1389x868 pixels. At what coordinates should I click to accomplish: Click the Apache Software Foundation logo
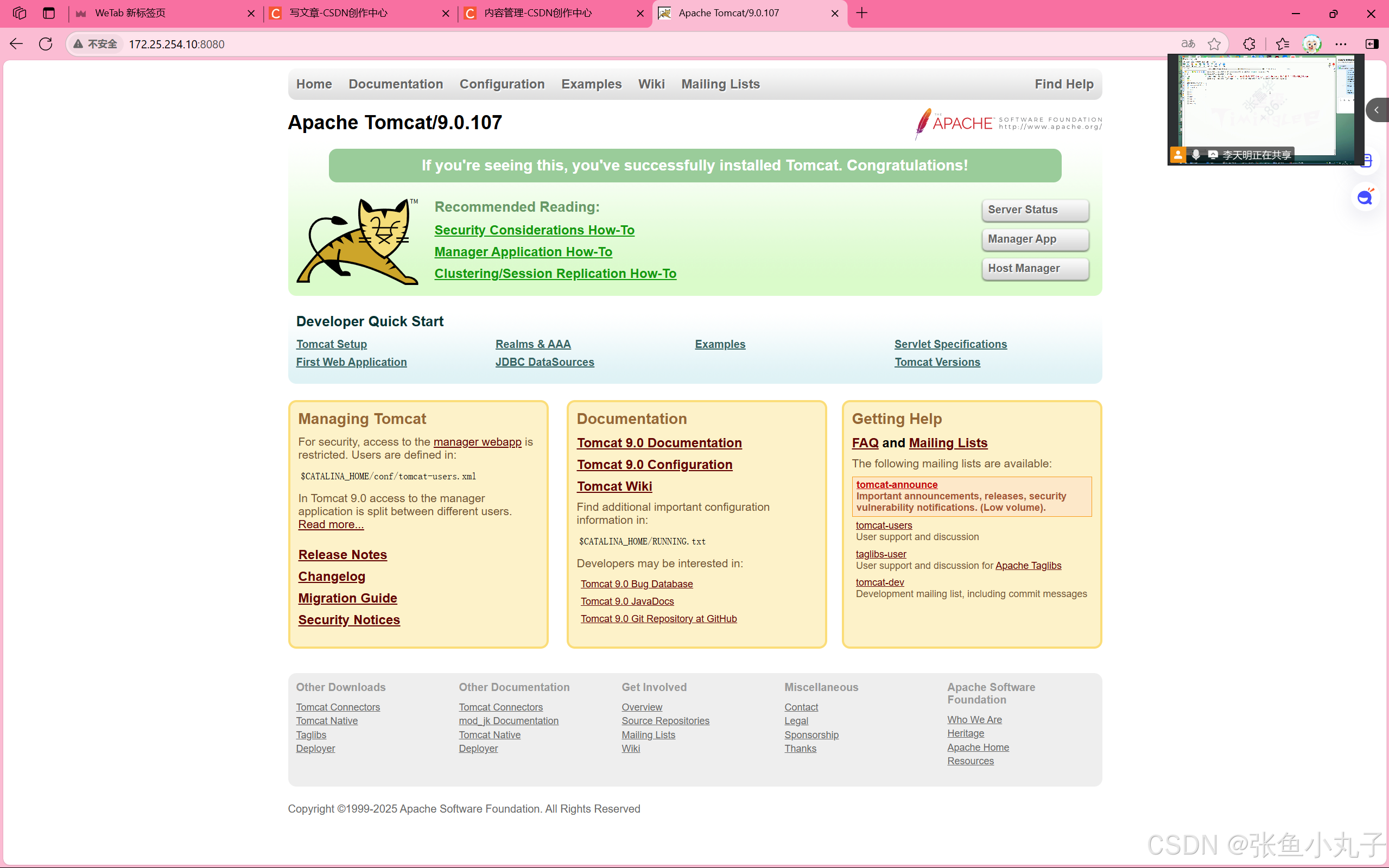1008,123
